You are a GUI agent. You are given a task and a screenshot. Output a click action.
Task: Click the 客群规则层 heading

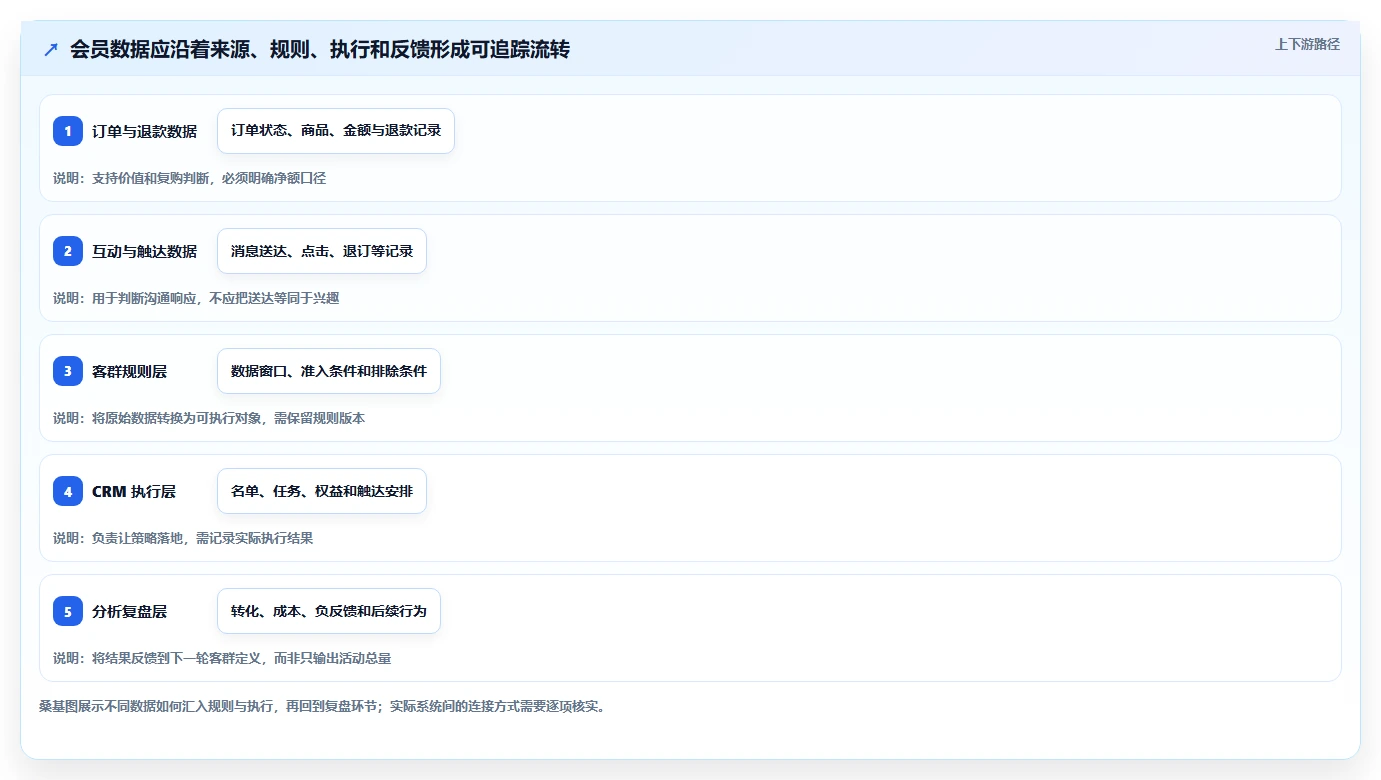coord(129,371)
